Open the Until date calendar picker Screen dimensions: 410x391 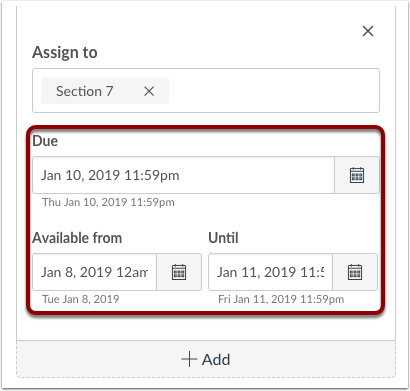[355, 272]
